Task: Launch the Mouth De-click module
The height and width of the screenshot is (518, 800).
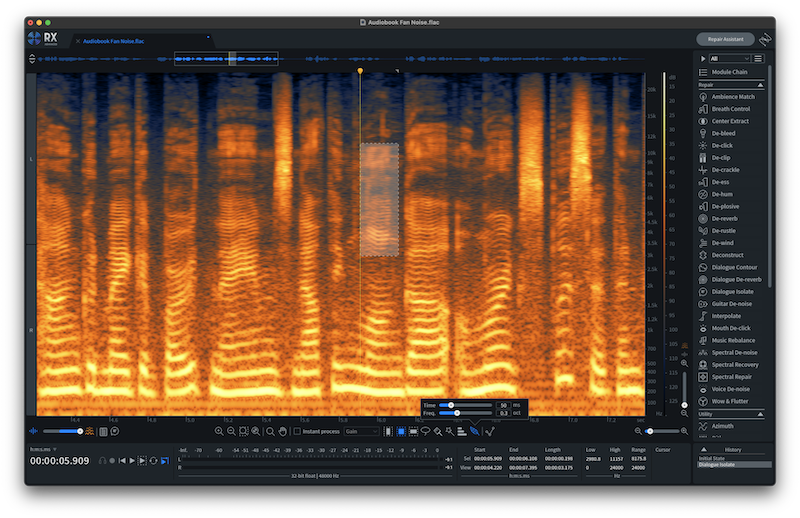Action: coord(731,328)
